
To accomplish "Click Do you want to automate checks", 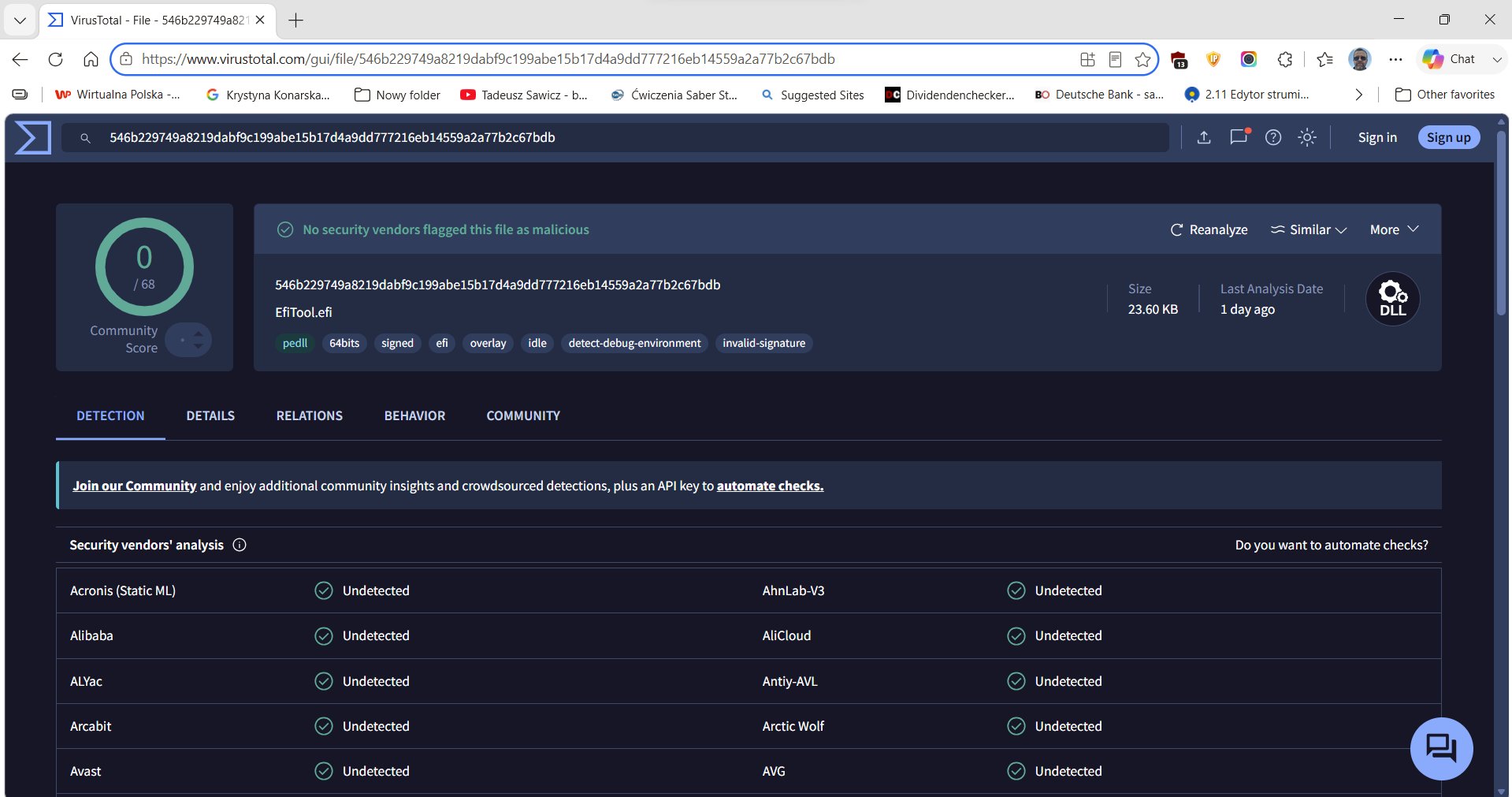I will 1332,545.
